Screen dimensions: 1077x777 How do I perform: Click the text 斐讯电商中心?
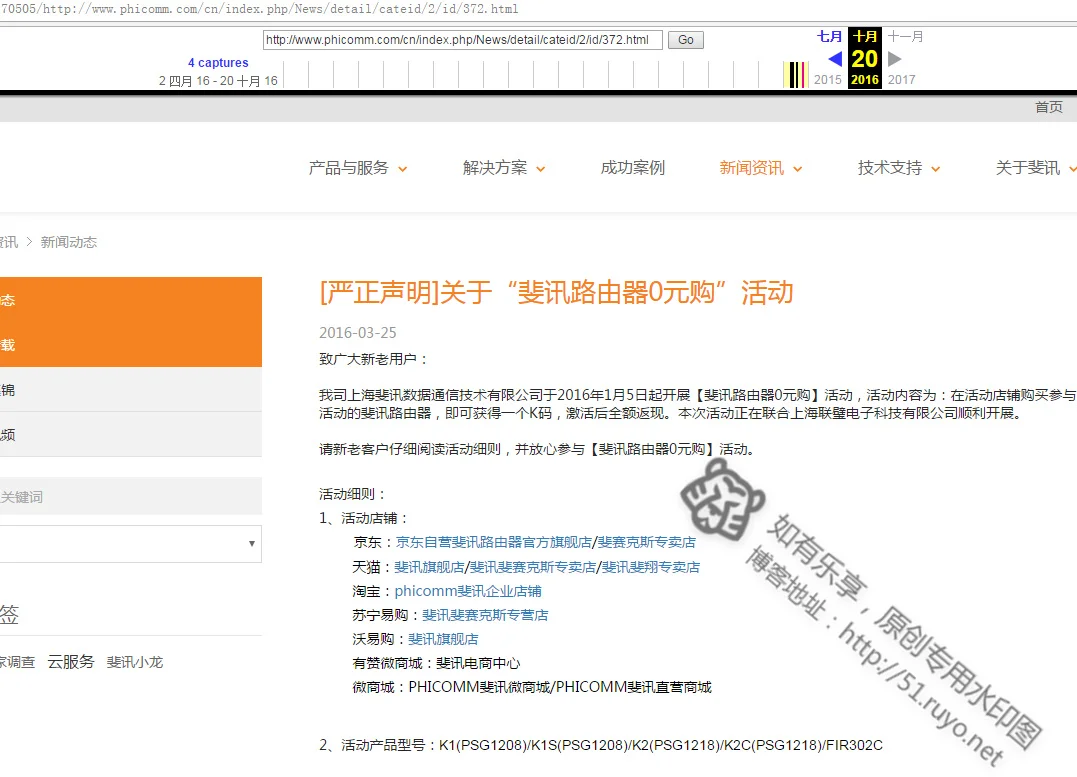tap(478, 663)
